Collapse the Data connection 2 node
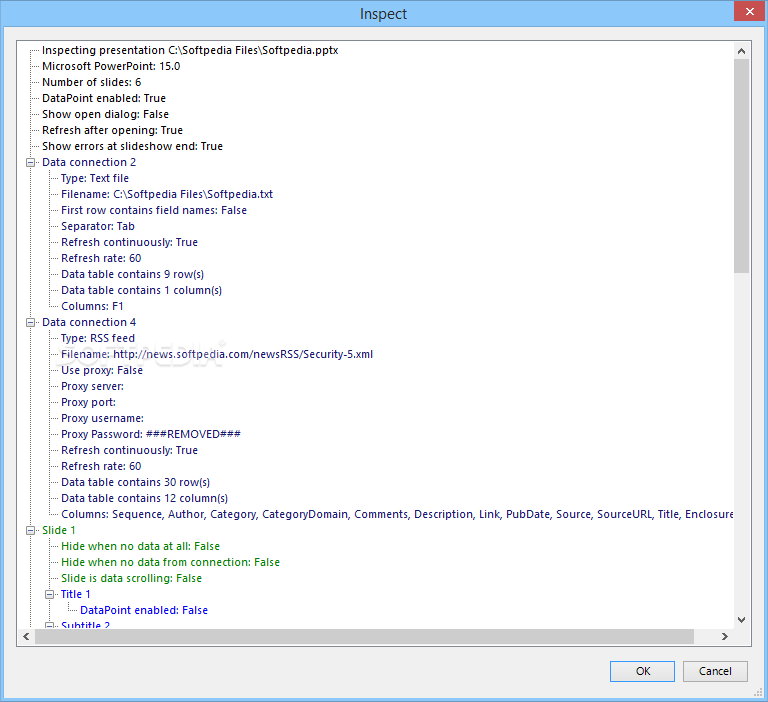The image size is (768, 702). (x=30, y=163)
